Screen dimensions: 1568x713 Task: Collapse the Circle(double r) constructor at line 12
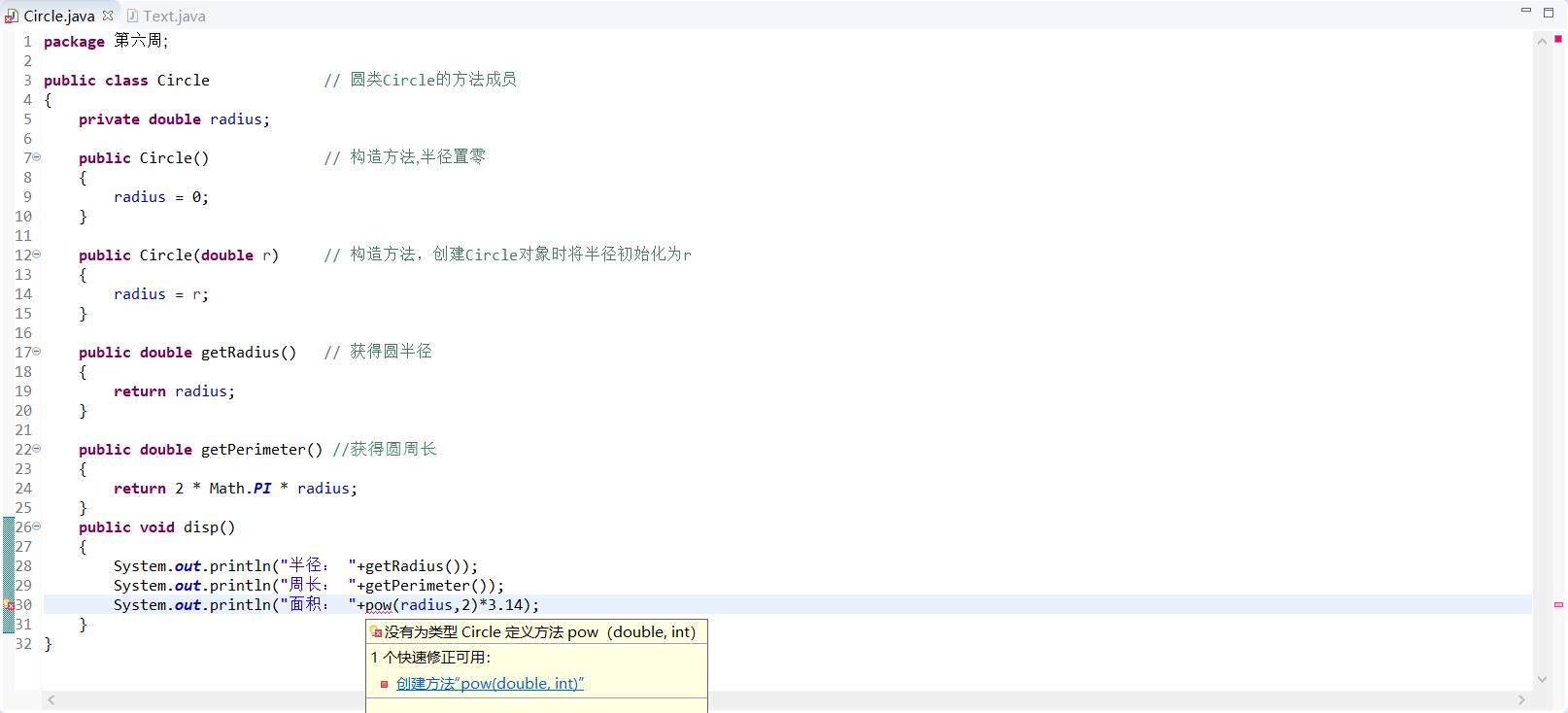pos(37,254)
